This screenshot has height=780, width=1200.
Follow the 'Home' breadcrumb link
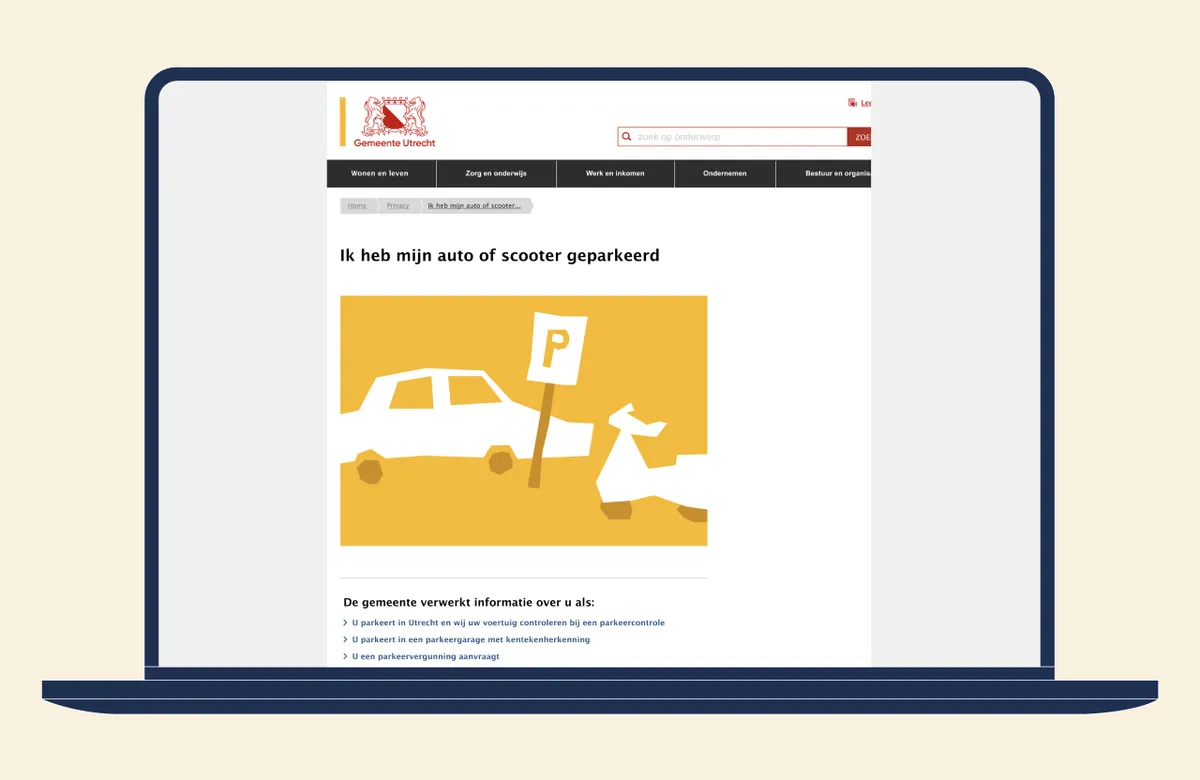357,206
